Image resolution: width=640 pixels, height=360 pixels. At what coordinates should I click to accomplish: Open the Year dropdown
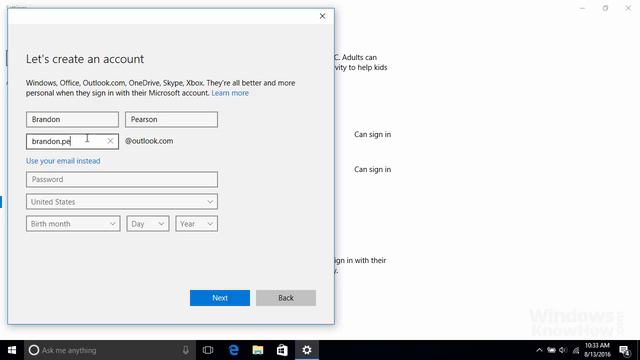point(196,224)
